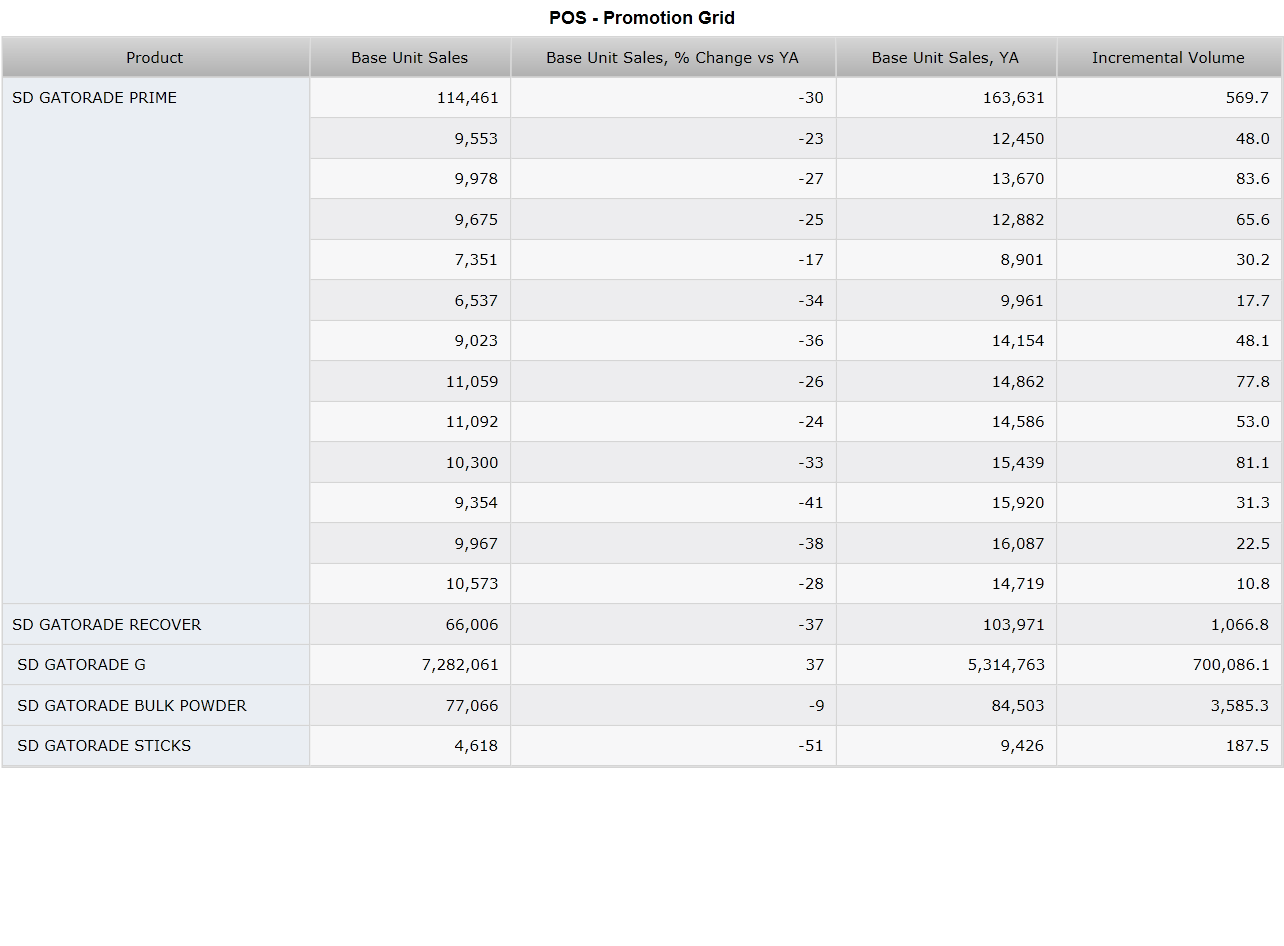This screenshot has height=946, width=1284.
Task: Select the 9,426 year-ago sales cell
Action: click(946, 746)
